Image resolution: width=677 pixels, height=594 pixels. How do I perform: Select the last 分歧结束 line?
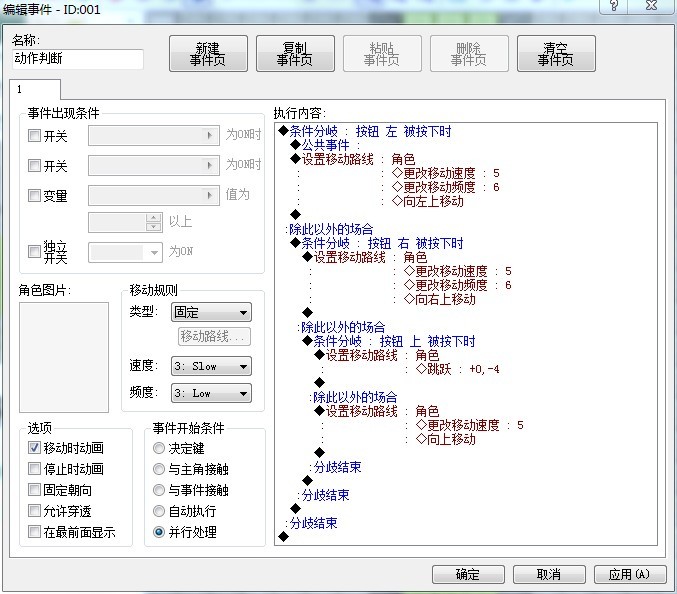[x=313, y=523]
